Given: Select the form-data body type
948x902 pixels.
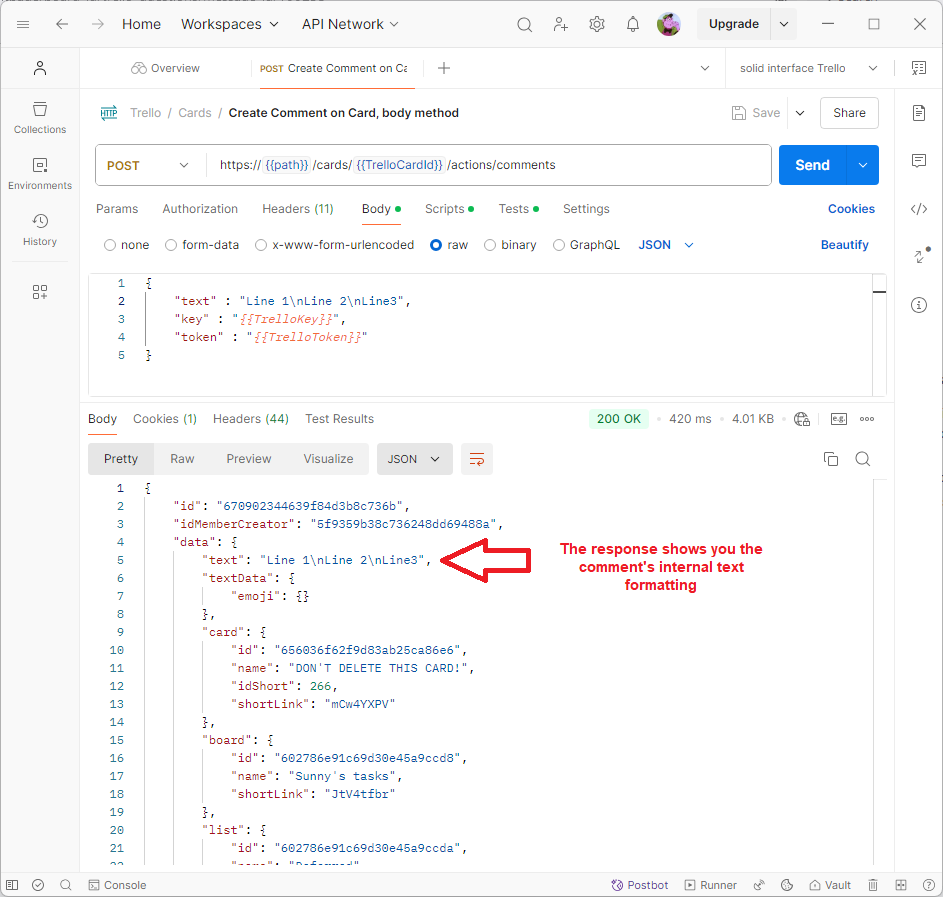Looking at the screenshot, I should [x=172, y=246].
